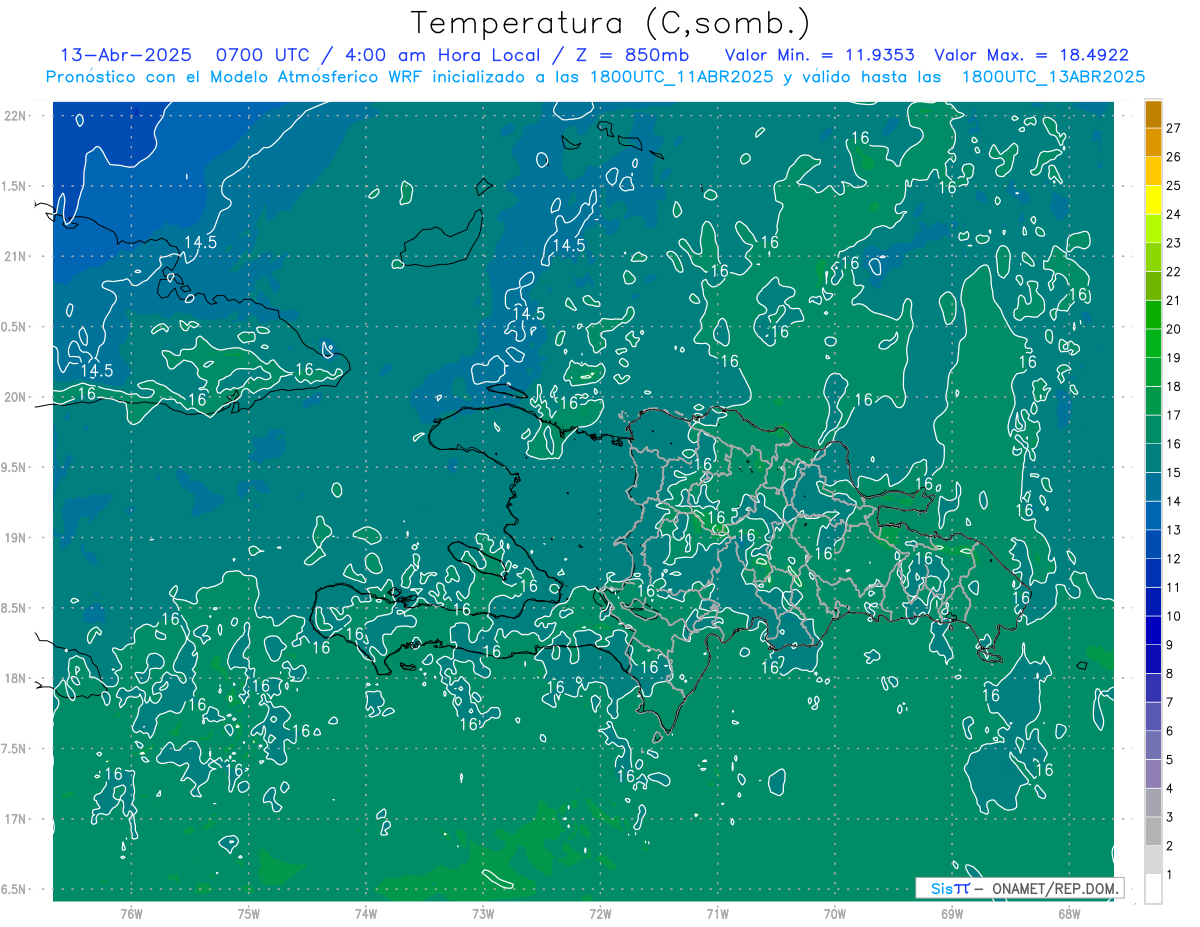
Task: Click the 'ONAMET/REP.DOM.' credit label
Action: coord(1055,888)
